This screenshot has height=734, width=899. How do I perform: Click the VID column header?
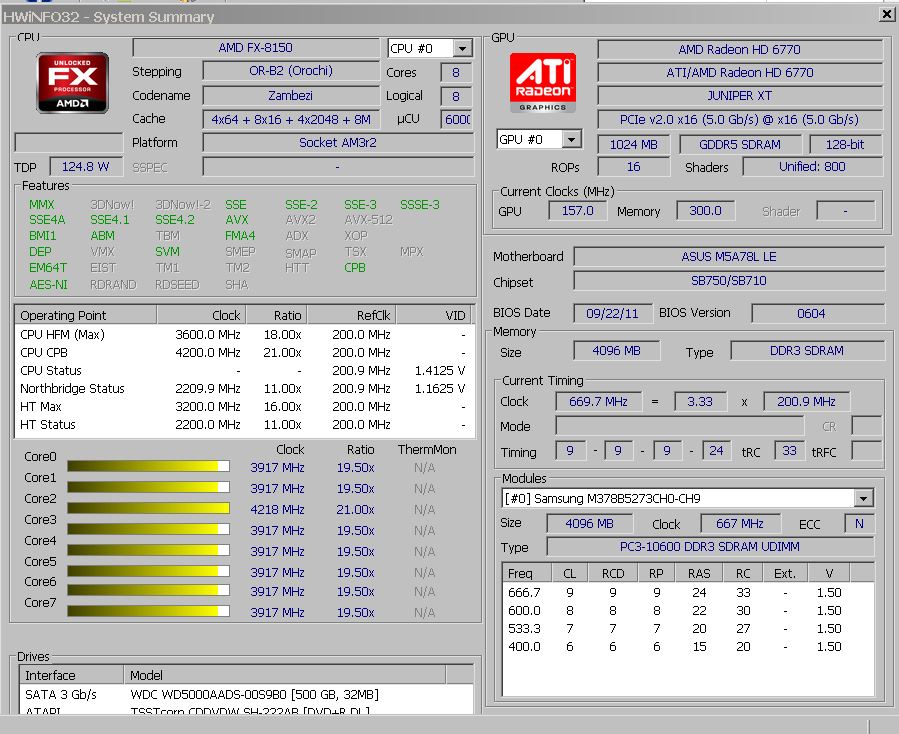point(434,315)
